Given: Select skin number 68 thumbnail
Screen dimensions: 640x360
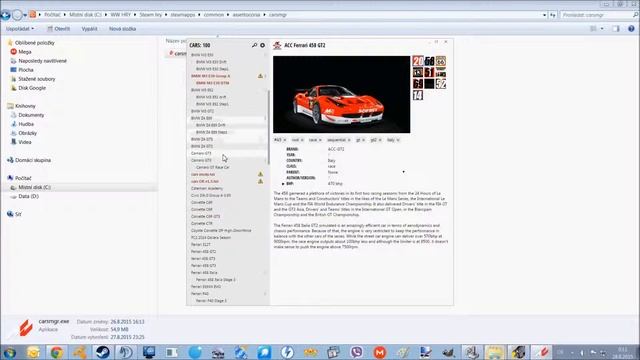Looking at the screenshot, I should coord(429,61).
